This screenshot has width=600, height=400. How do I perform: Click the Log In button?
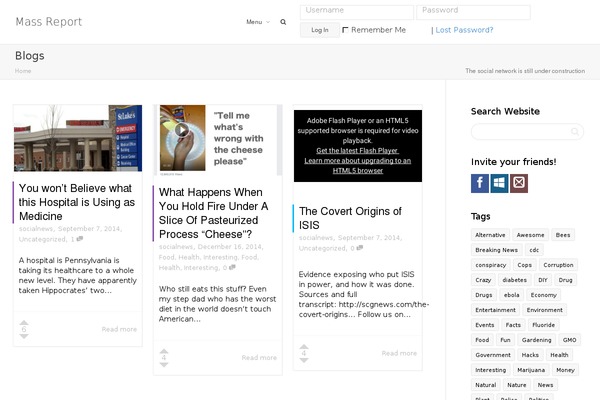pos(319,30)
